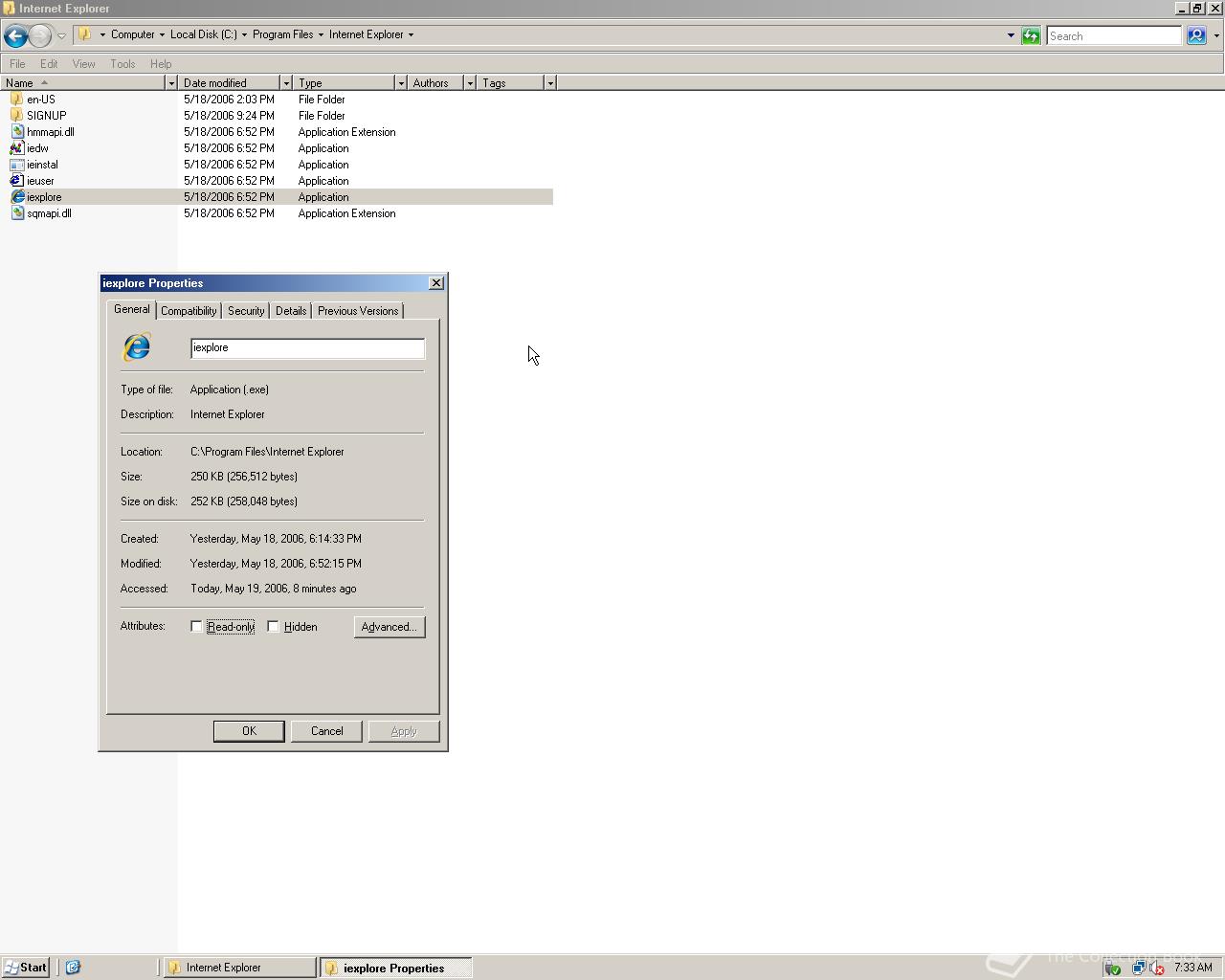Open the Edit menu
The image size is (1225, 980).
click(x=49, y=64)
